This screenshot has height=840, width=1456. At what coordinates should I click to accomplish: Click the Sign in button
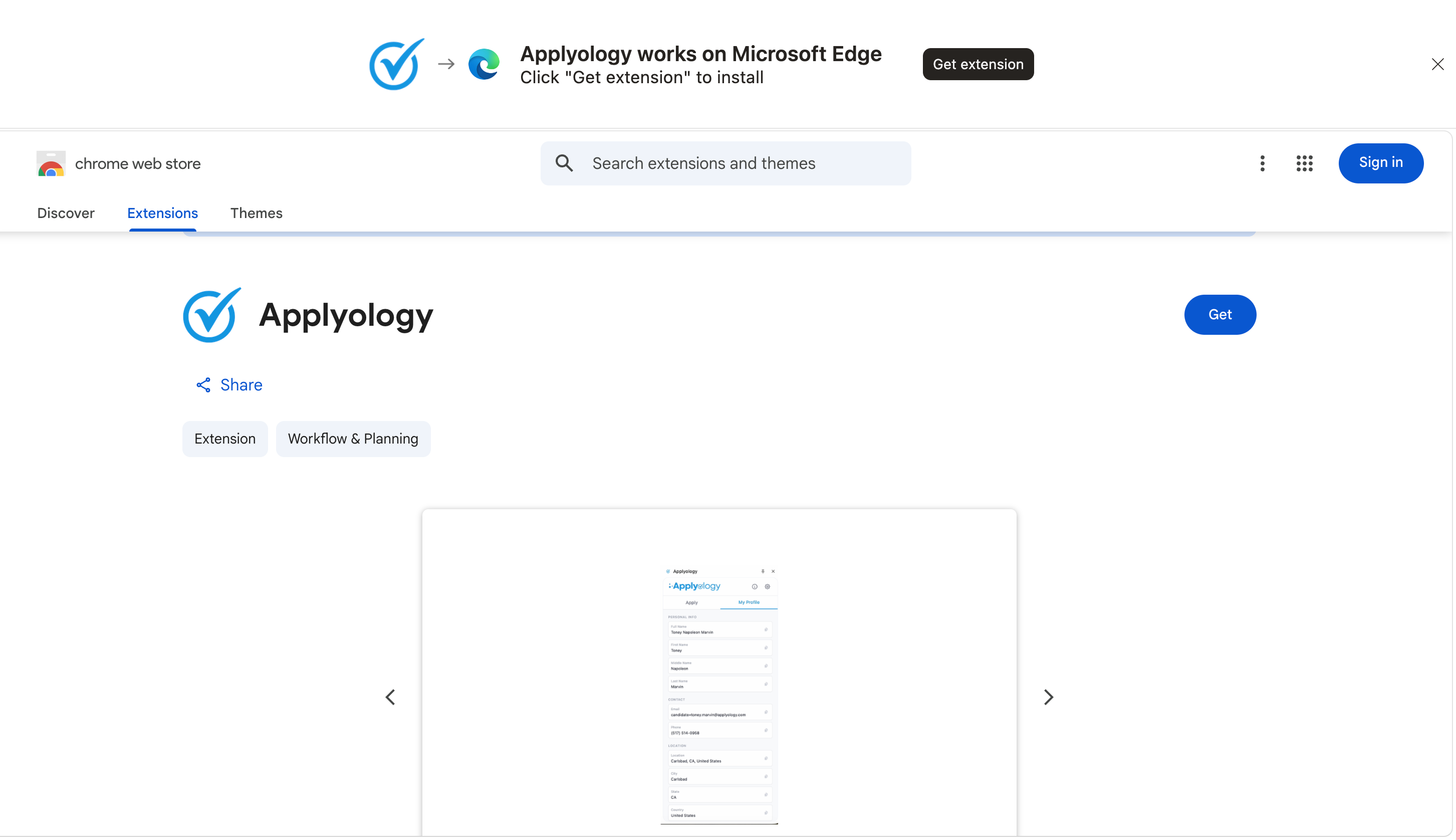click(x=1380, y=163)
